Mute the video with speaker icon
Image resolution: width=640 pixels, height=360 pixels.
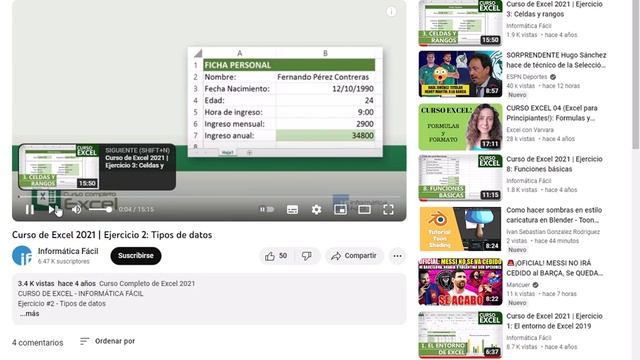coord(76,210)
